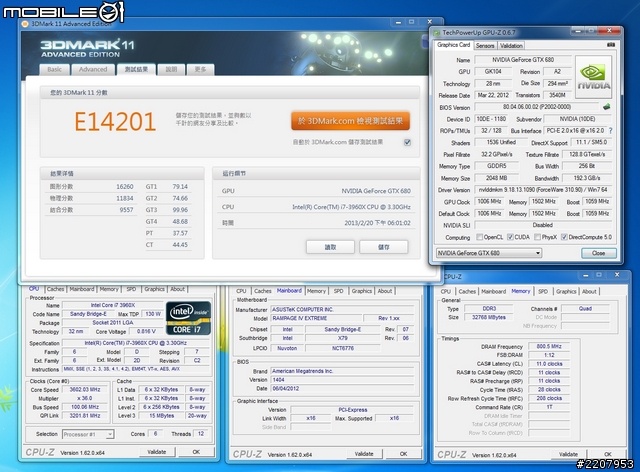Click the Code Name value Sandy Bridge-E
This screenshot has width=640, height=472.
[88, 314]
